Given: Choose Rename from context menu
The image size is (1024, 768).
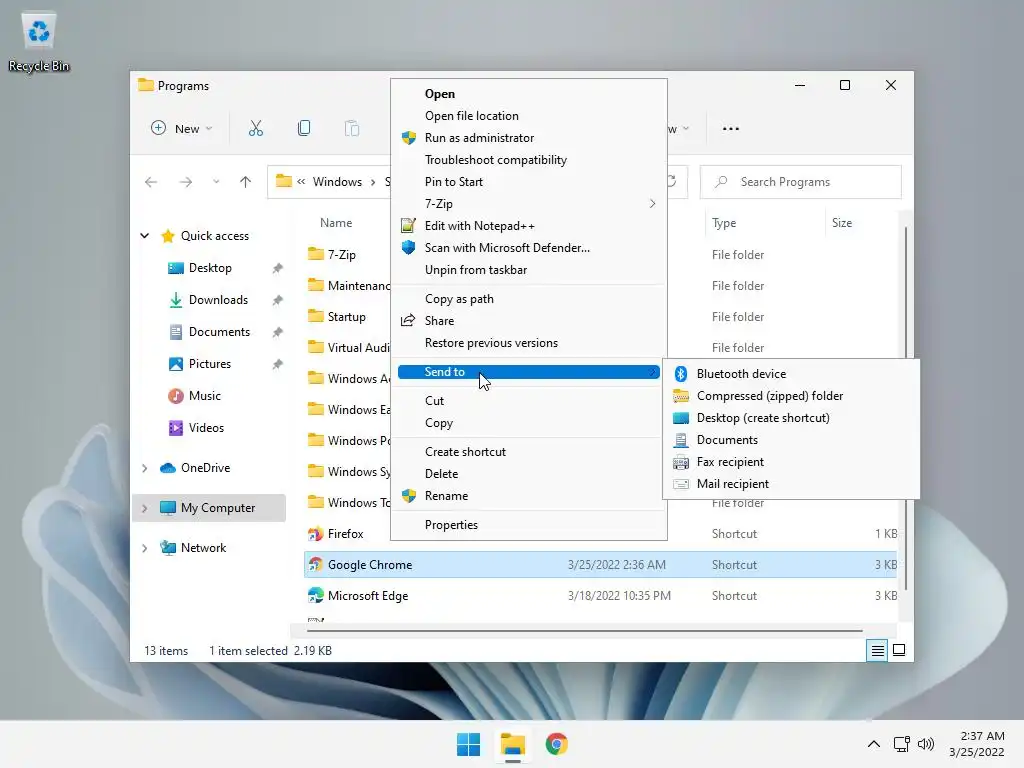Looking at the screenshot, I should [528, 496].
